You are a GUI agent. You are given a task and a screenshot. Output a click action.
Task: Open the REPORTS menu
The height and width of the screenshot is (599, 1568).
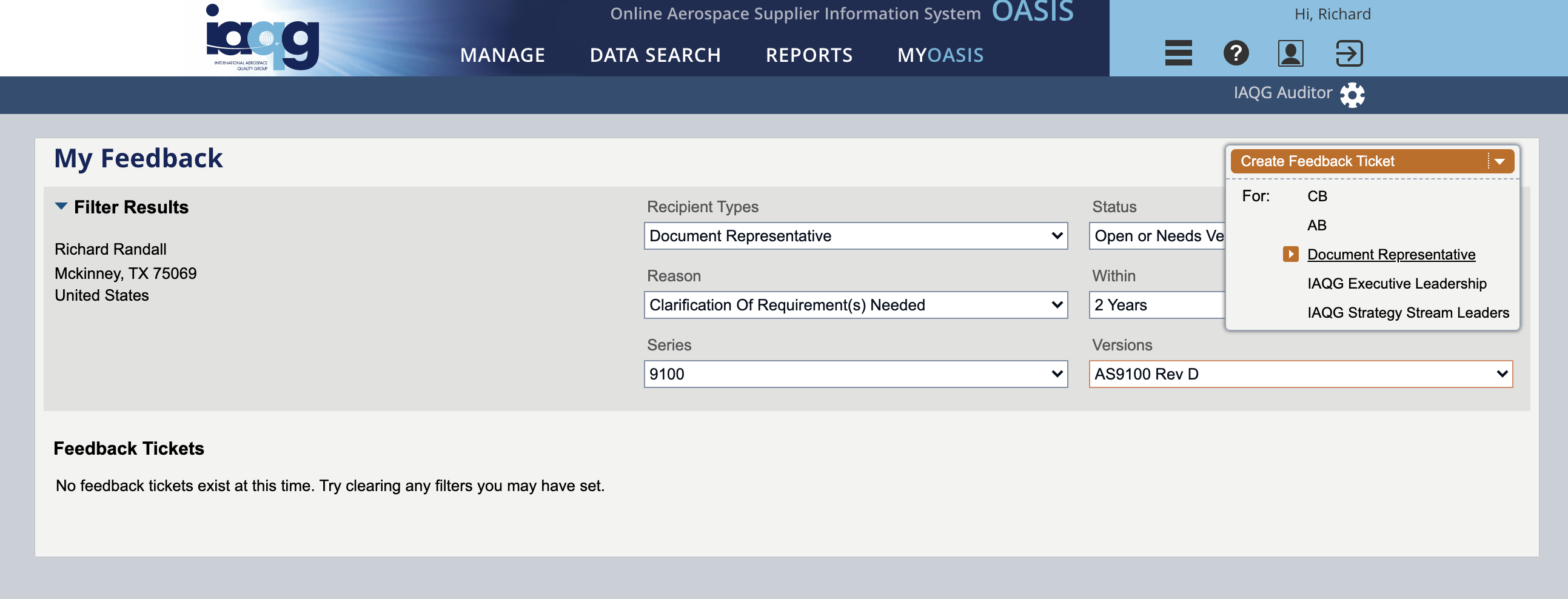tap(809, 55)
